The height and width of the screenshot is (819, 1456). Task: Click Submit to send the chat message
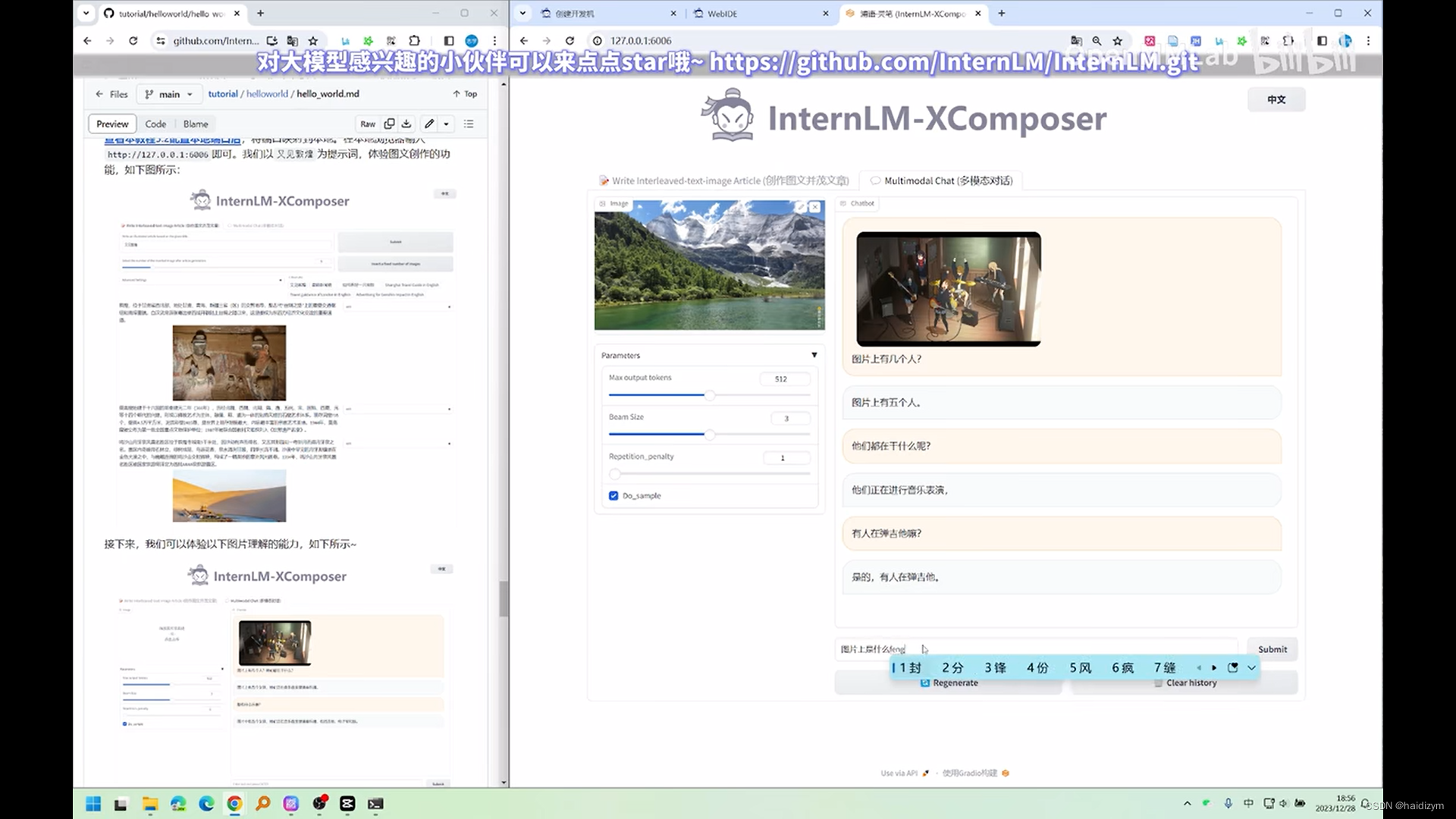pos(1272,649)
